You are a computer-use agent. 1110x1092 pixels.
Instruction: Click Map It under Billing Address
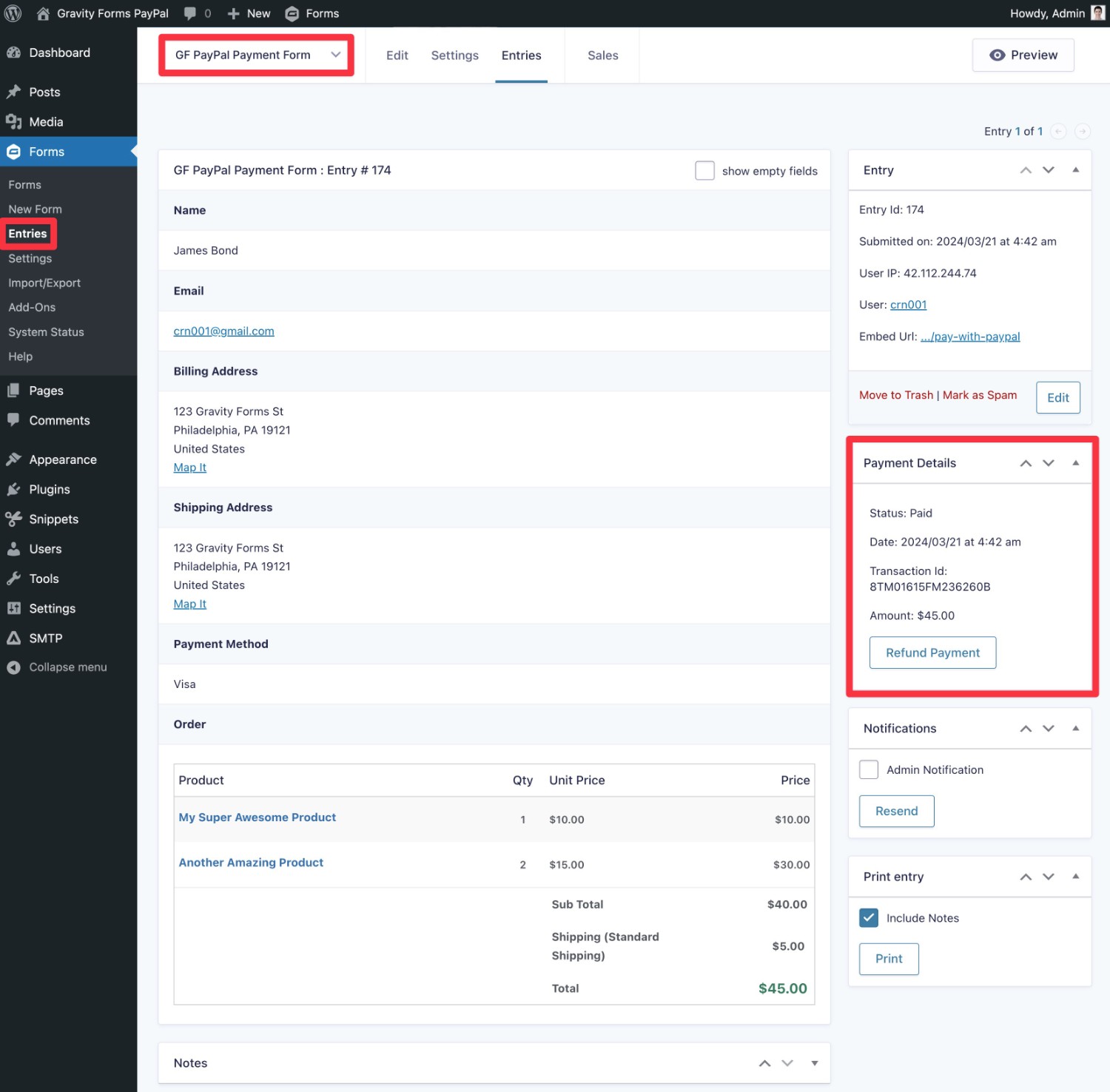[x=189, y=468]
